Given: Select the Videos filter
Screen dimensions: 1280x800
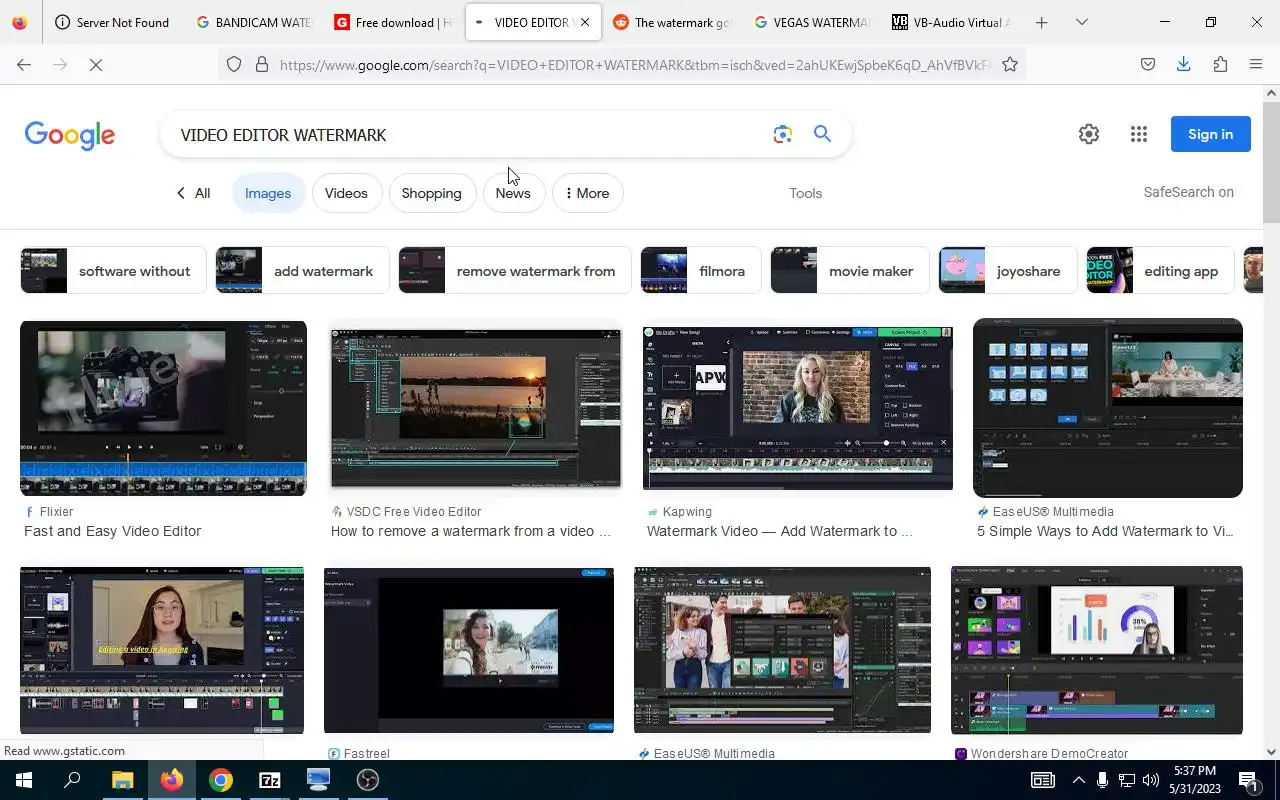Looking at the screenshot, I should 346,193.
